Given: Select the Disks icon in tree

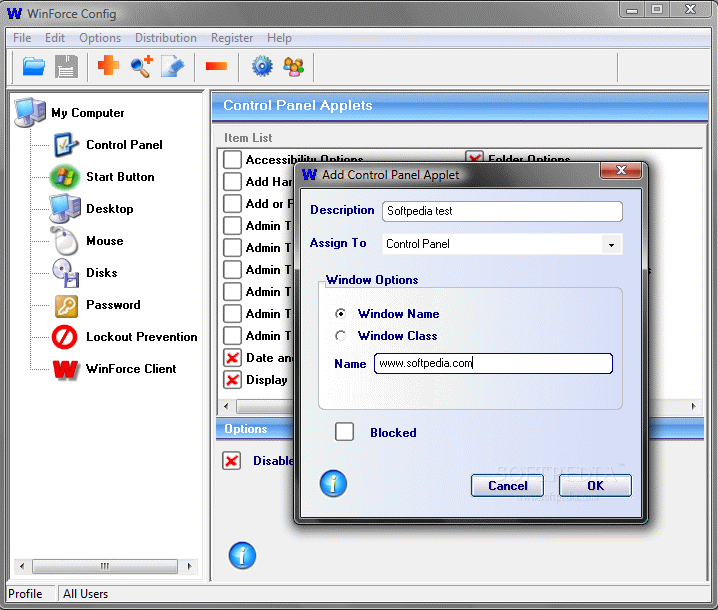Looking at the screenshot, I should pos(65,273).
